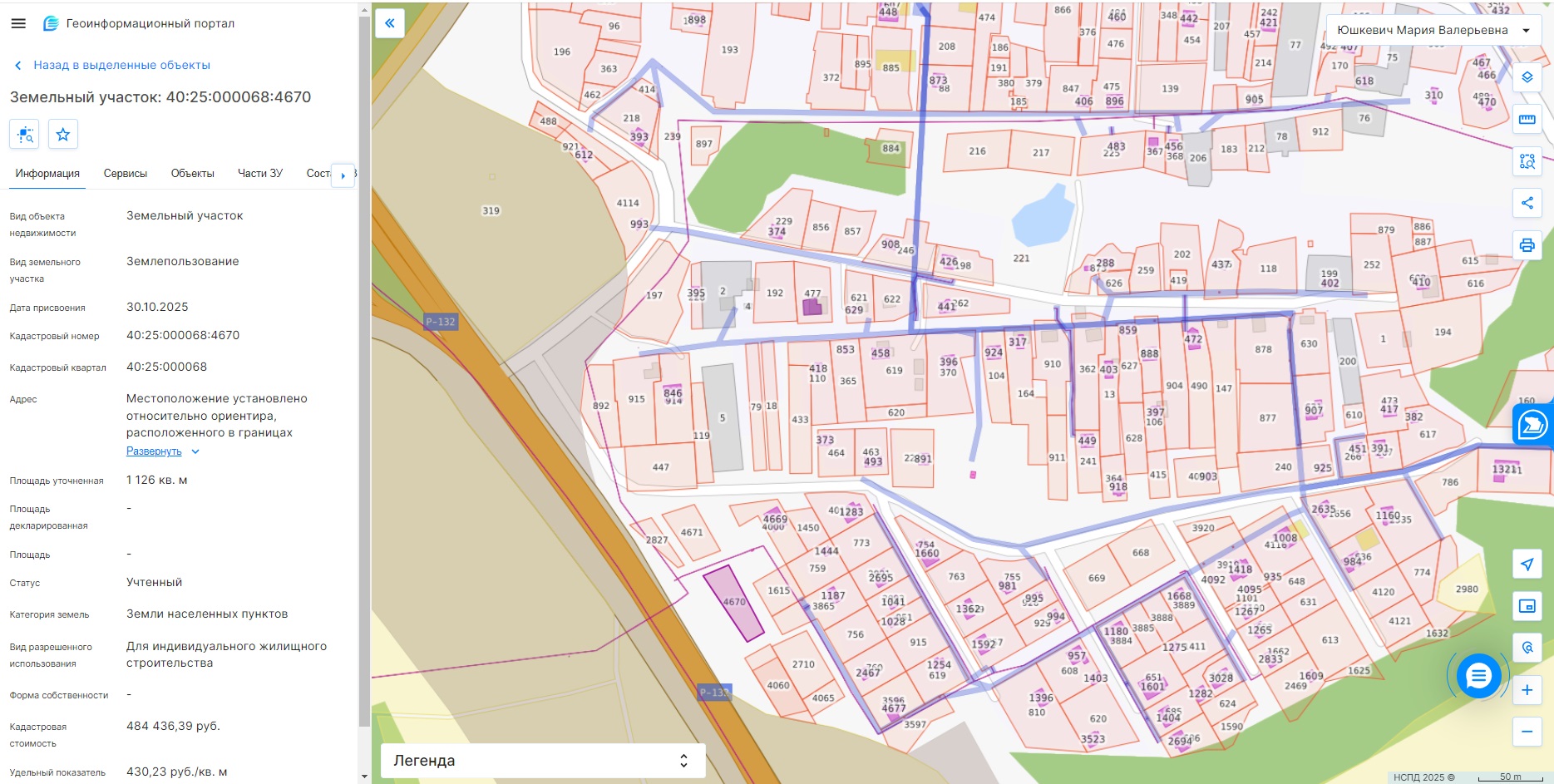The width and height of the screenshot is (1554, 784).
Task: Add parcel to favorites with star icon
Action: (63, 134)
